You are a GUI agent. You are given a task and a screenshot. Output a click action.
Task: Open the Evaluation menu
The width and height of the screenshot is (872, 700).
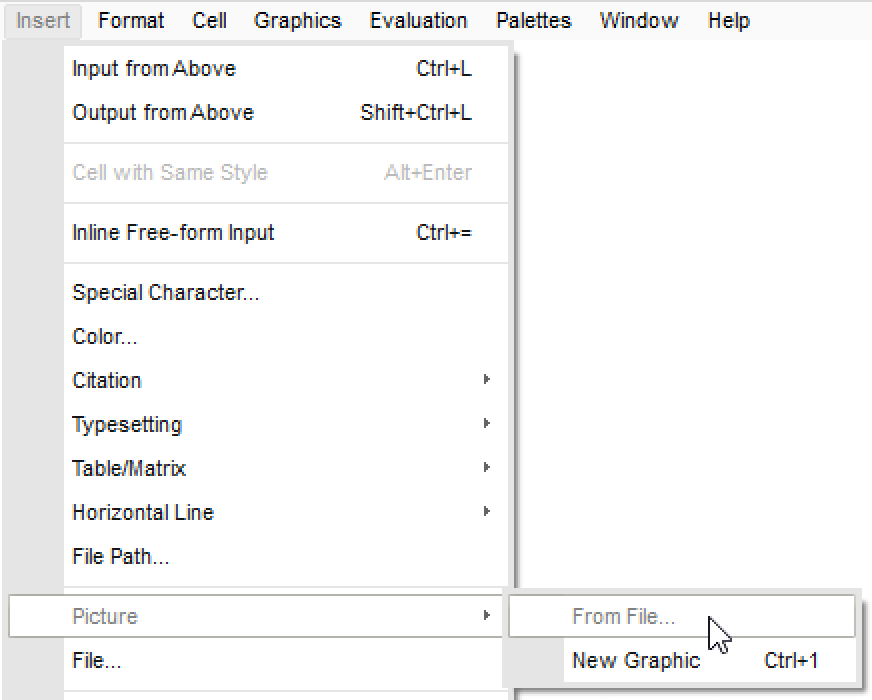[x=418, y=20]
